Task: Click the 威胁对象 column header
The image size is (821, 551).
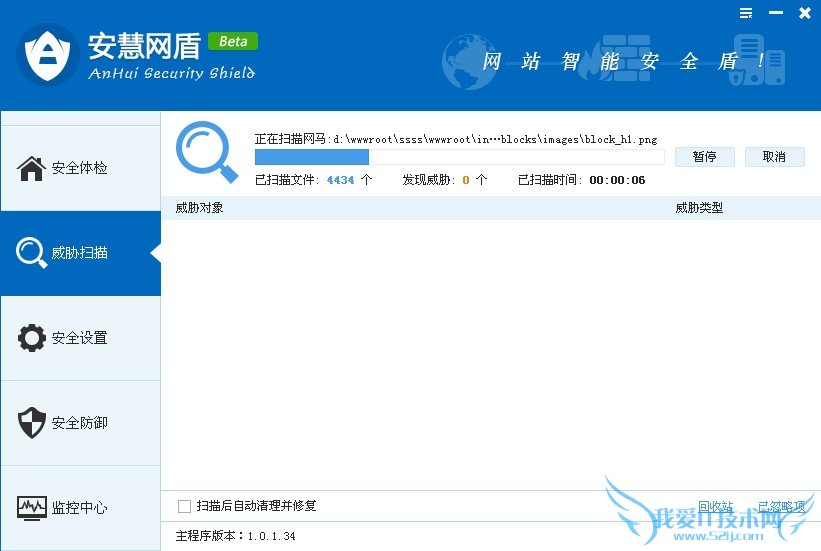Action: point(199,208)
